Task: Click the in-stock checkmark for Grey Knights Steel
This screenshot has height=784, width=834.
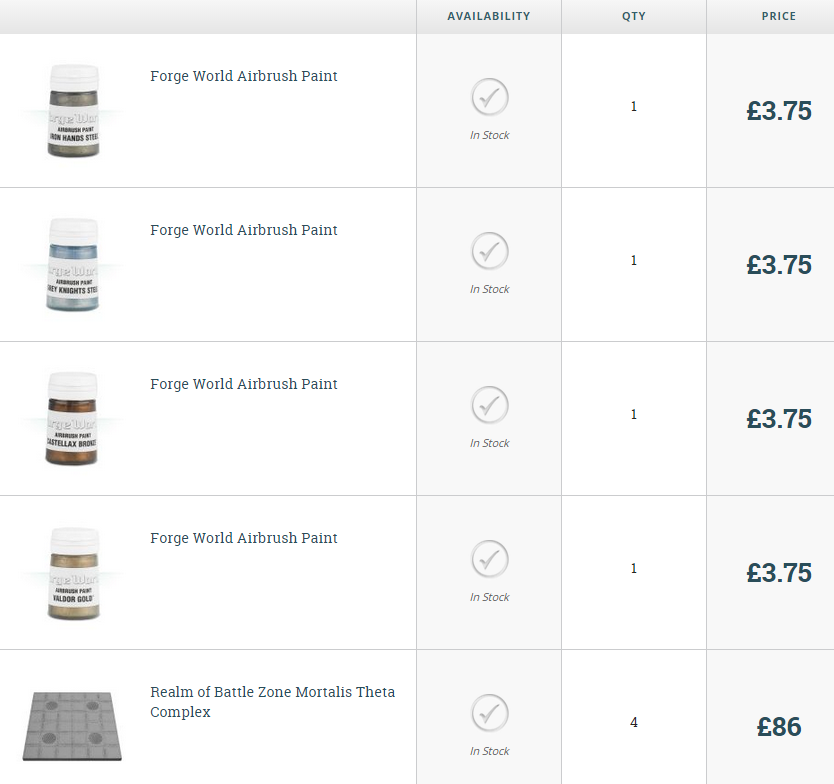Action: point(490,252)
